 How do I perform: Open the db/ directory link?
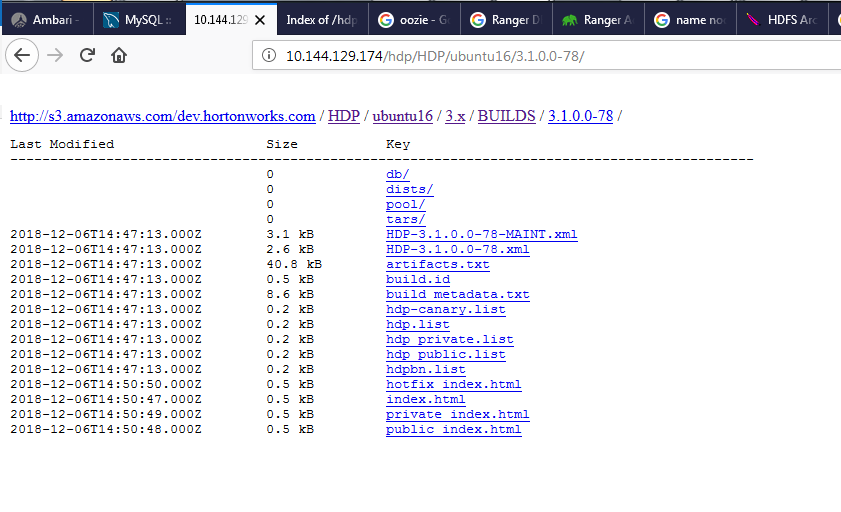[x=397, y=174]
